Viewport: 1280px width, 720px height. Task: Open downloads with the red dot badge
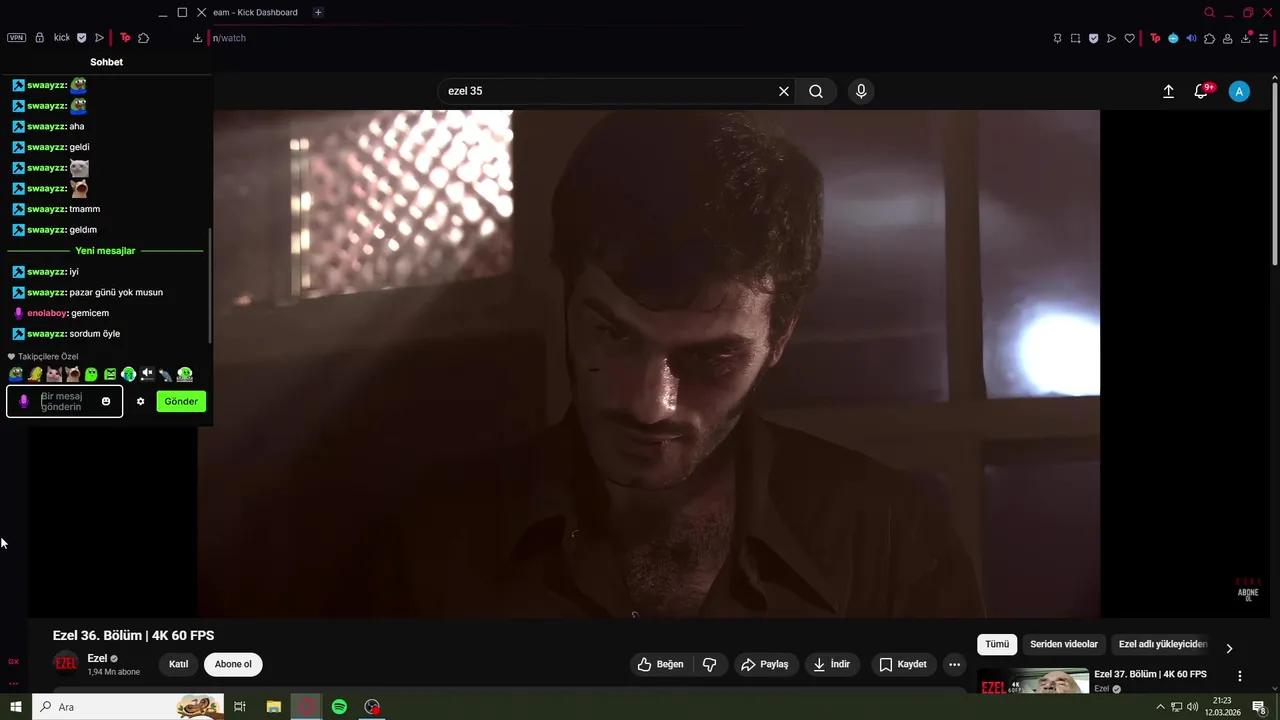1247,38
